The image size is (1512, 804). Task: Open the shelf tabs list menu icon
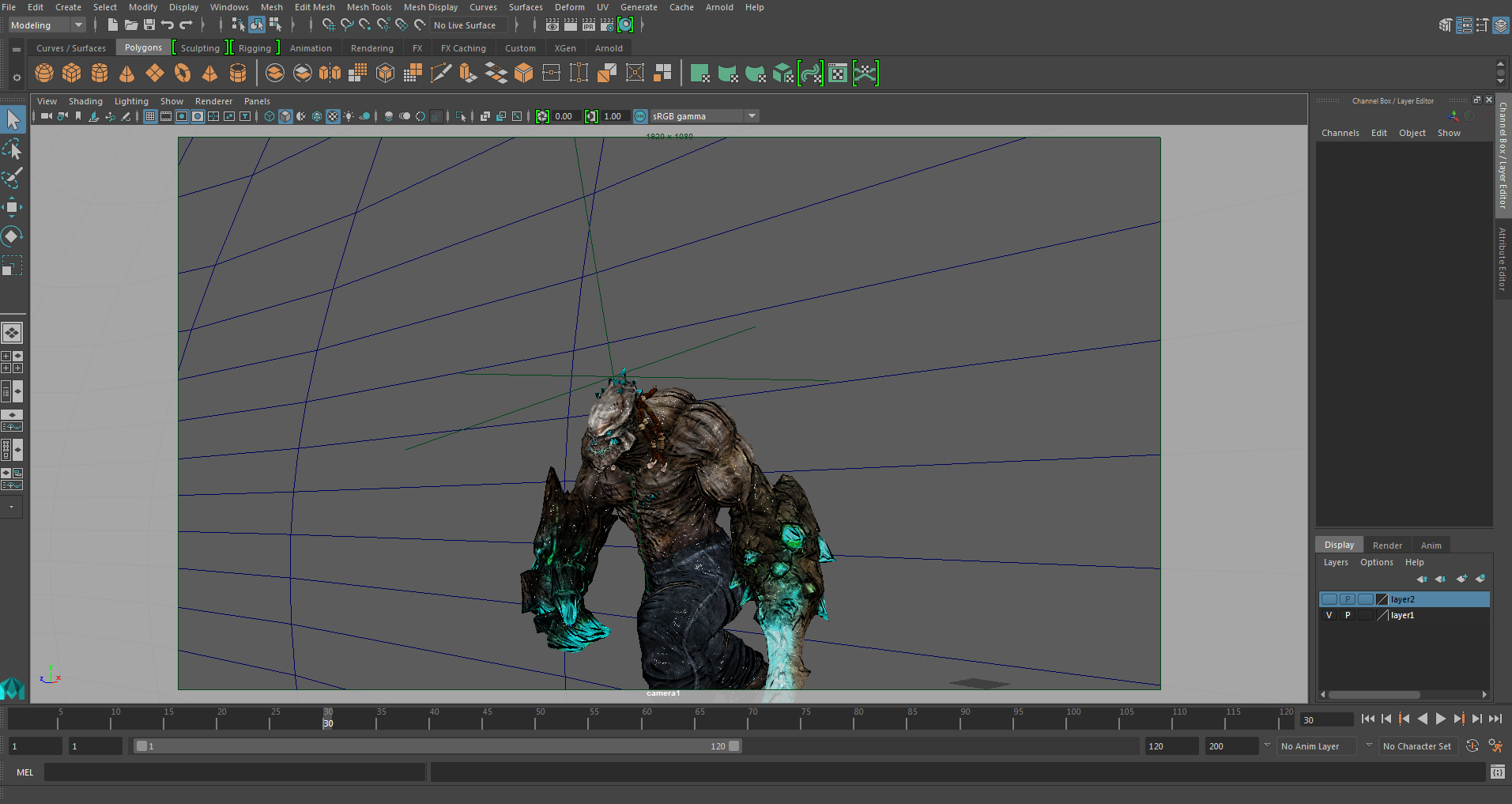point(17,49)
